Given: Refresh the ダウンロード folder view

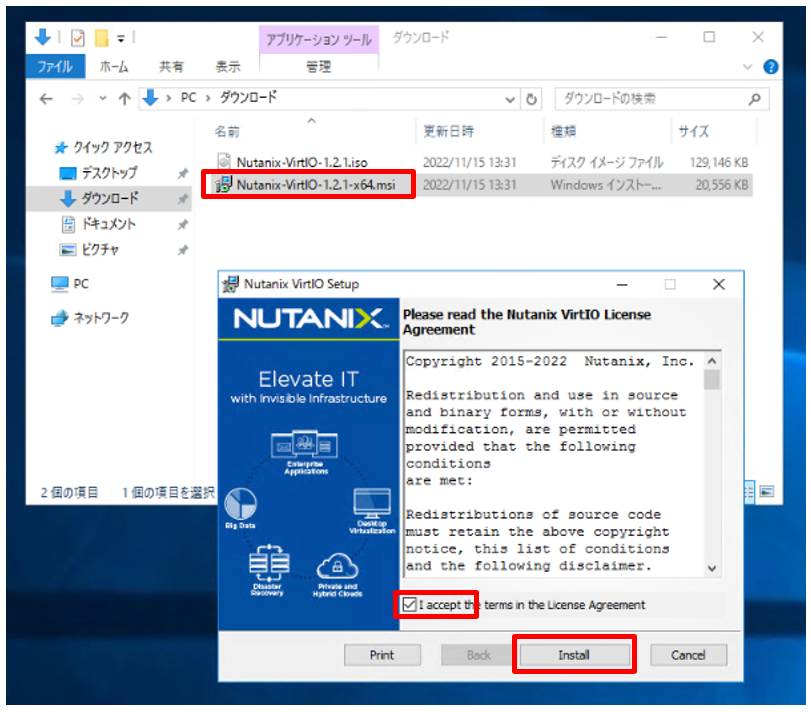Looking at the screenshot, I should pos(531,99).
